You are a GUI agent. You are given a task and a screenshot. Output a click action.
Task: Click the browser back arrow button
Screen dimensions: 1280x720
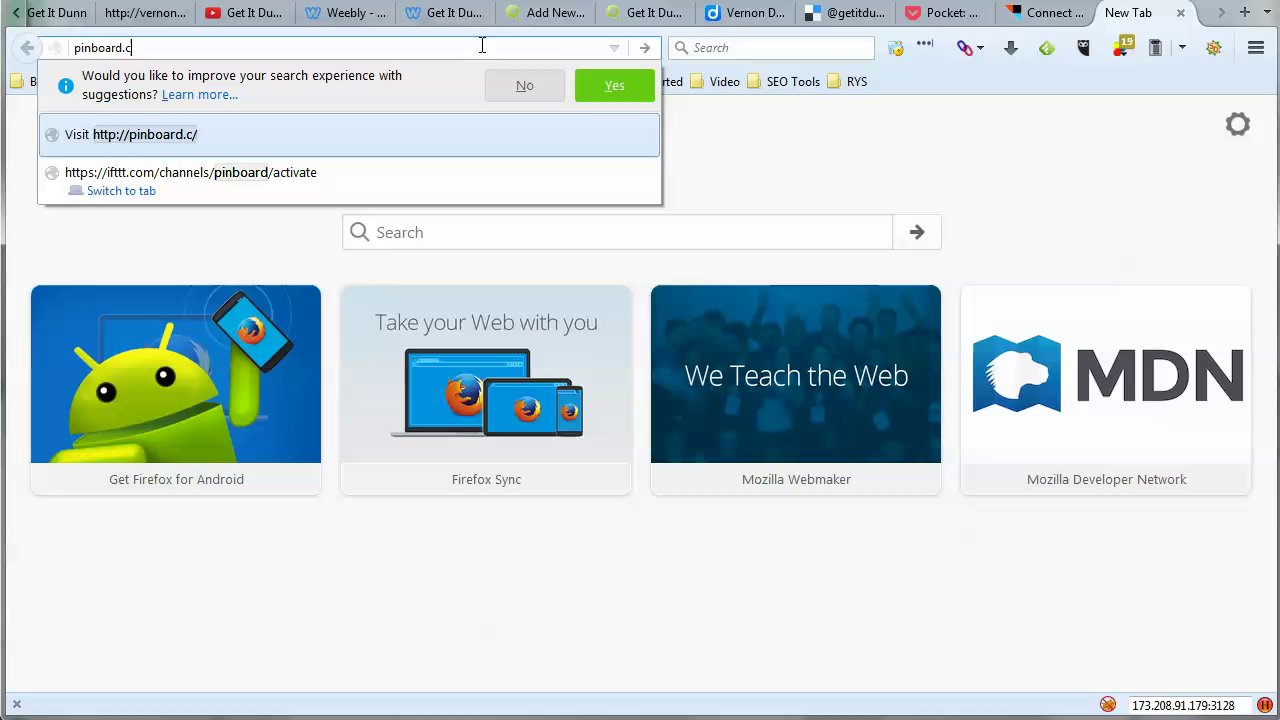(27, 47)
